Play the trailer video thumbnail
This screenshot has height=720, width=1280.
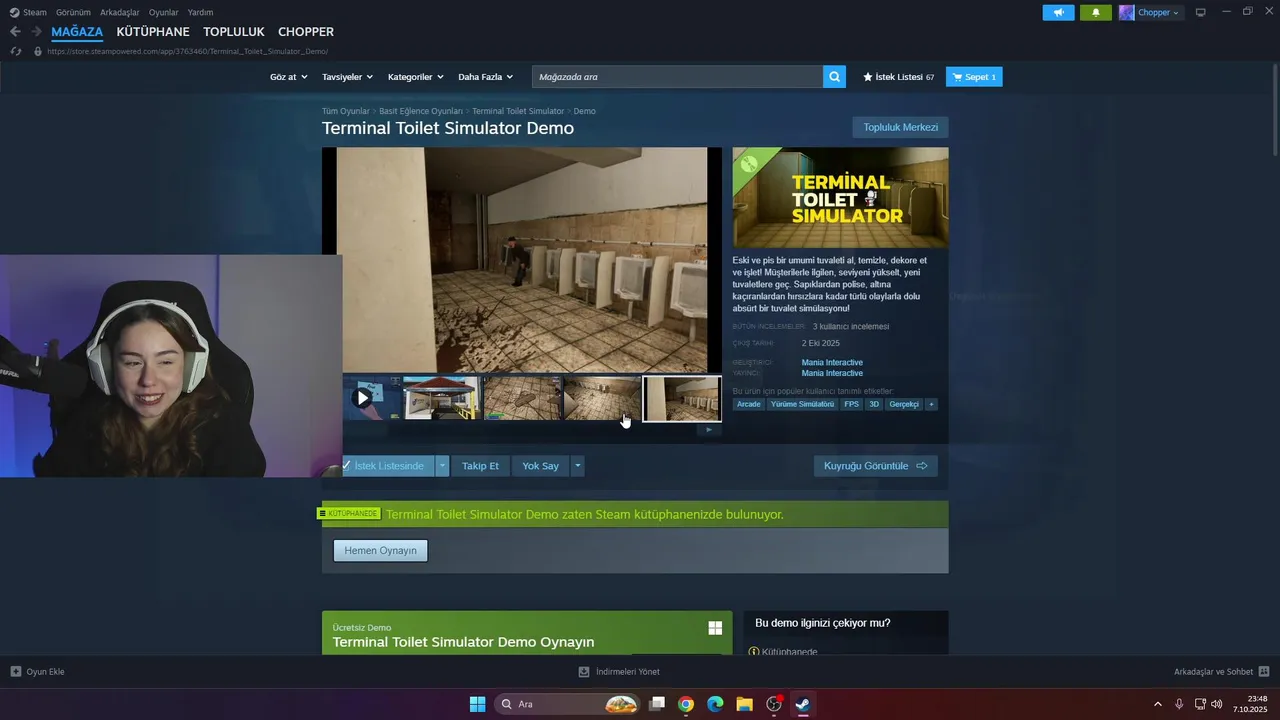(362, 398)
